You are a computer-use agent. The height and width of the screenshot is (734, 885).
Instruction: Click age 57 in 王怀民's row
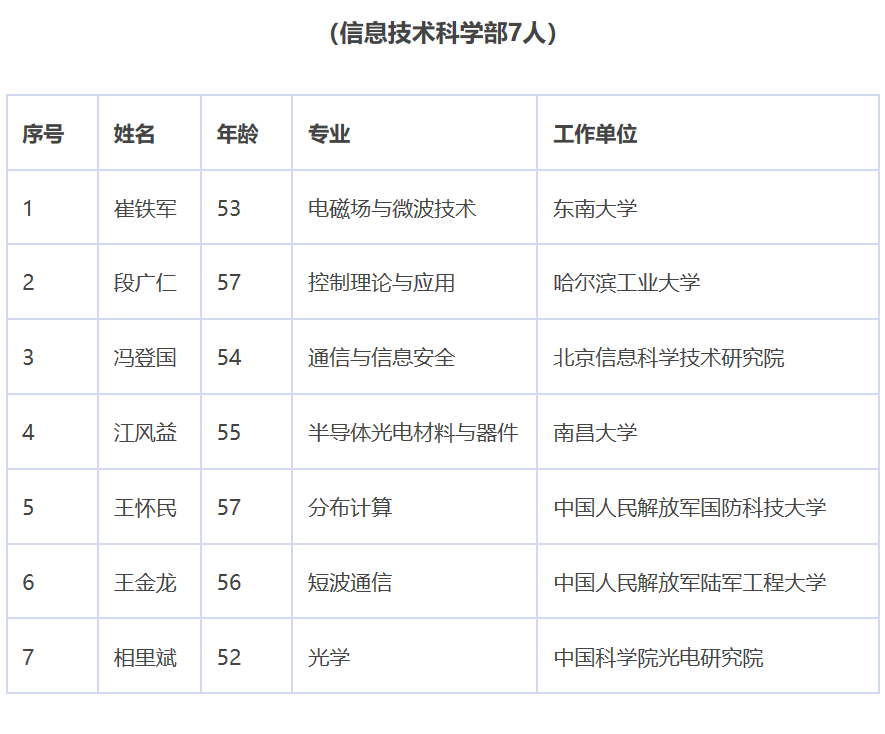click(x=229, y=507)
